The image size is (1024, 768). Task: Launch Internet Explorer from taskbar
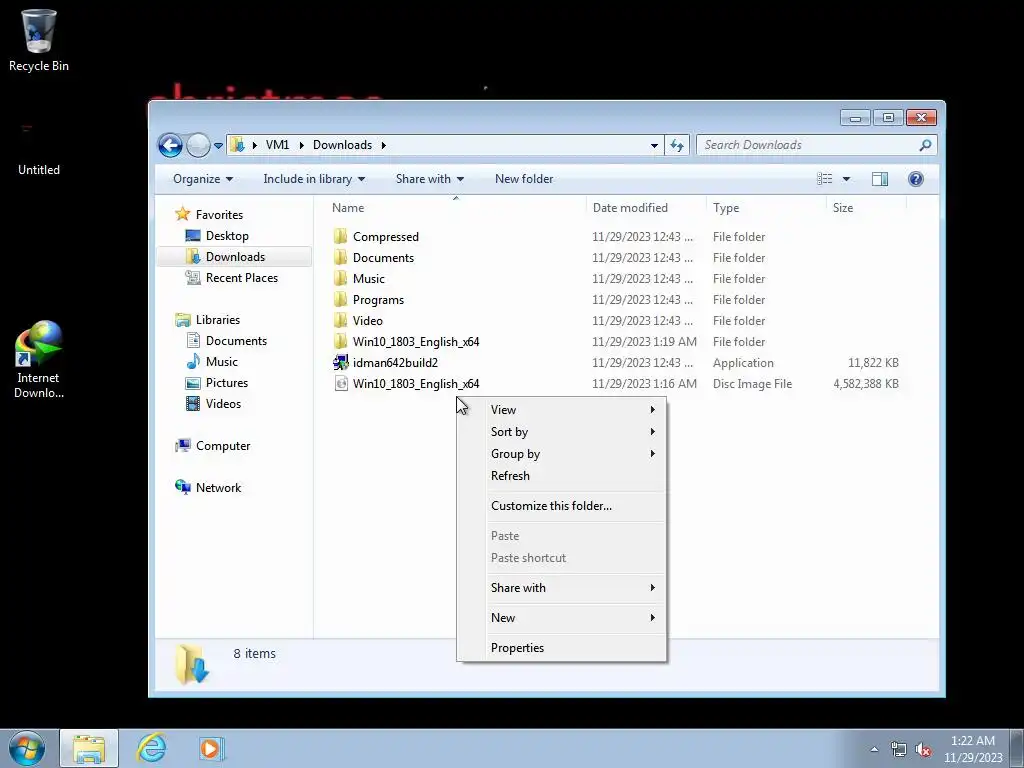152,748
